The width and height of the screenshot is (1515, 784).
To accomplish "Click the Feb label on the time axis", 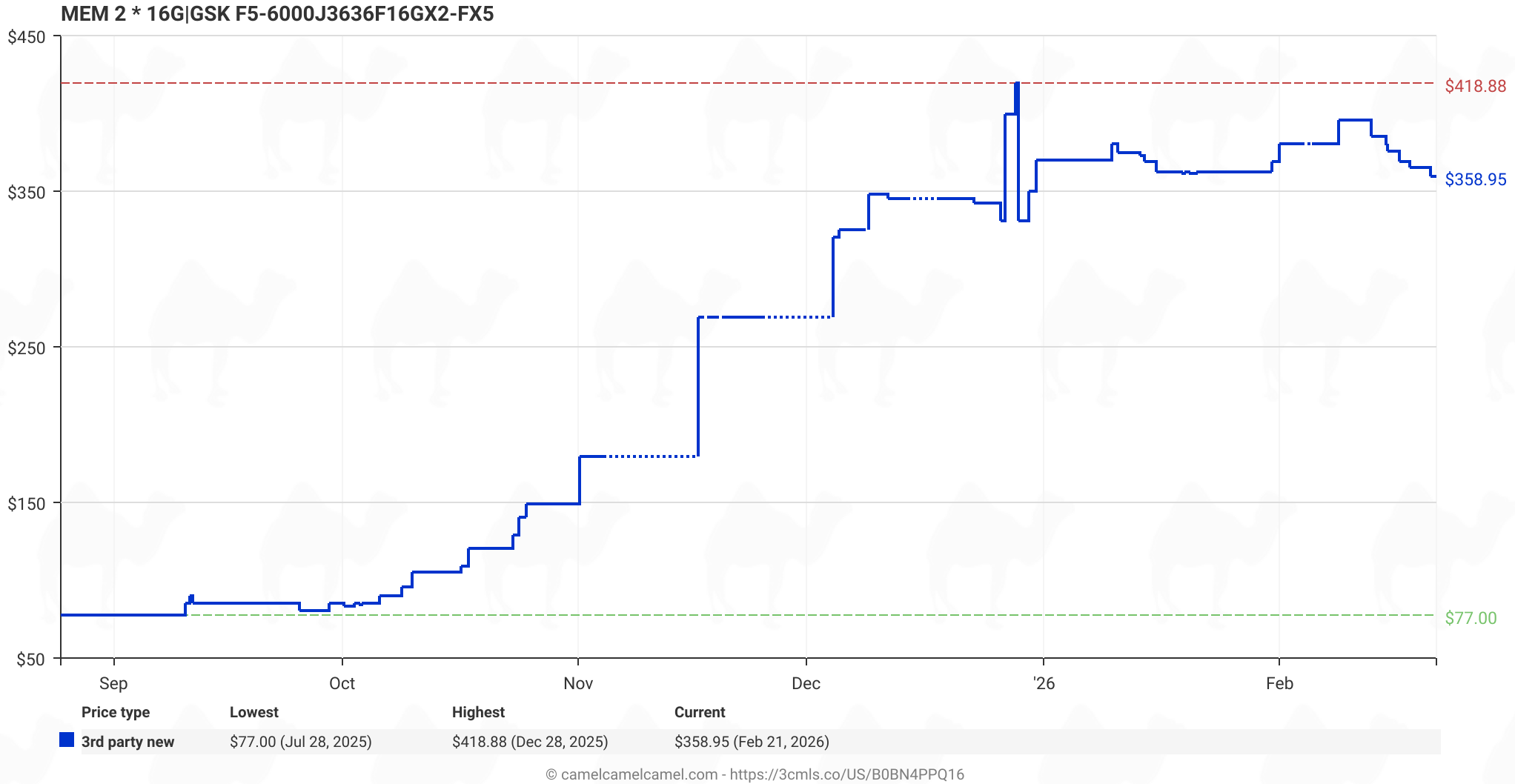I will click(x=1279, y=683).
